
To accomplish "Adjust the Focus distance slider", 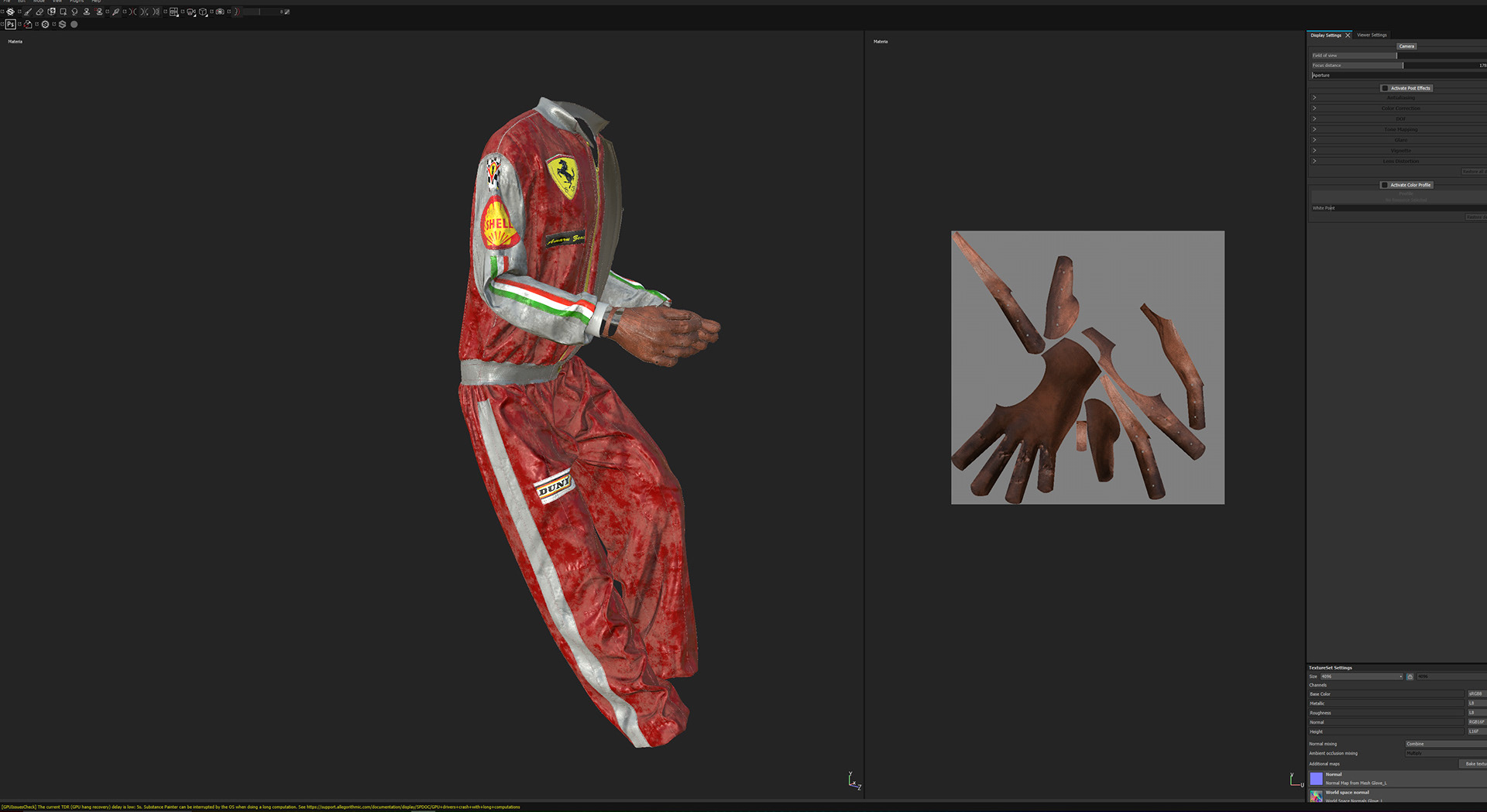I will 1399,65.
